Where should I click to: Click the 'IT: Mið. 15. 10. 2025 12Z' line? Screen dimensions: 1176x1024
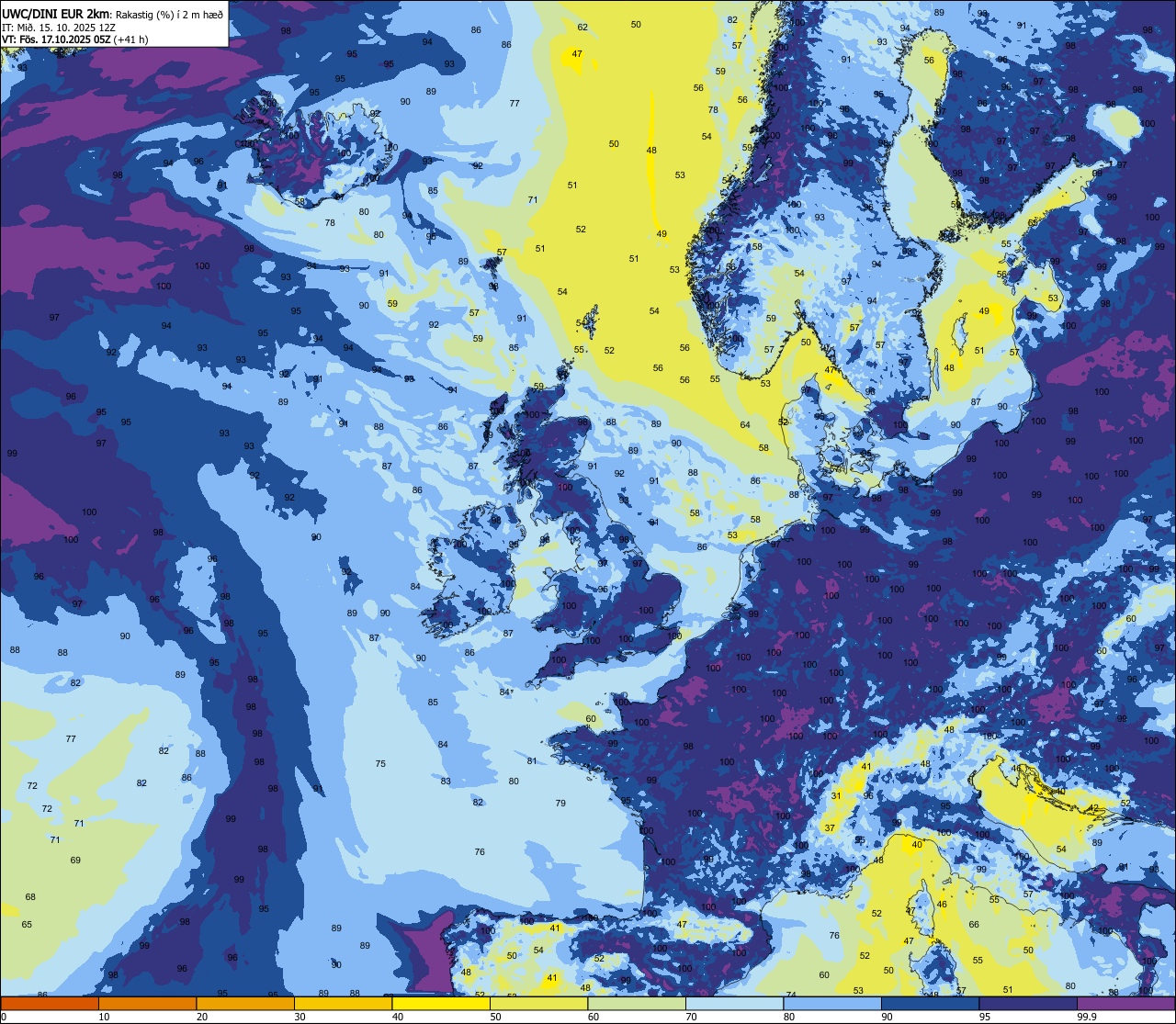tap(59, 27)
